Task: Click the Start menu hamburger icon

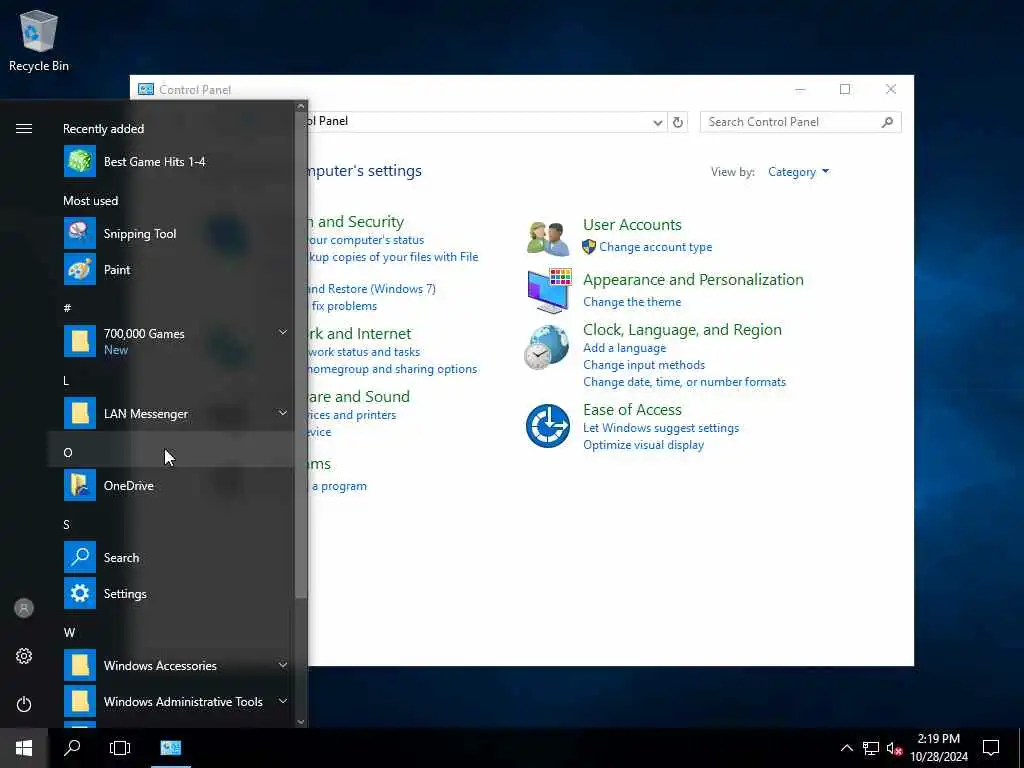Action: [24, 128]
